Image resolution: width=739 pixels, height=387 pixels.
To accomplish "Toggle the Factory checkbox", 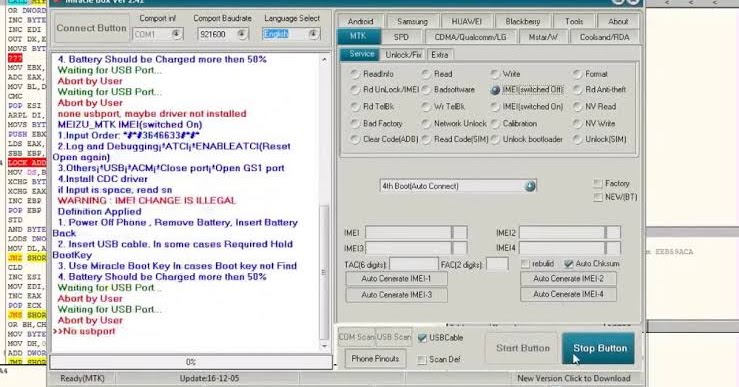I will [598, 183].
